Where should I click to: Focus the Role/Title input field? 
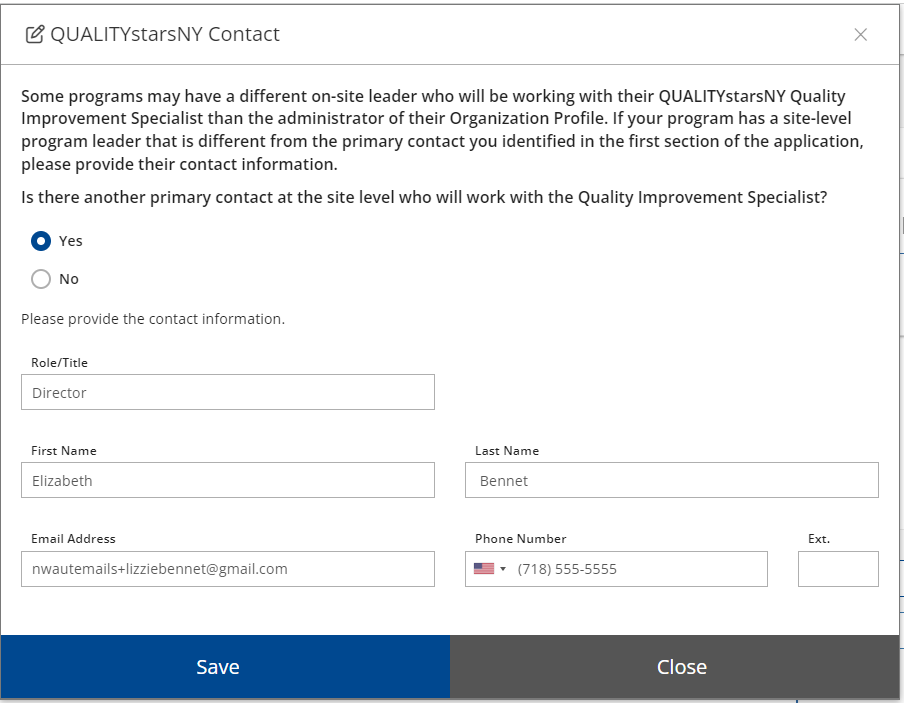[x=228, y=392]
